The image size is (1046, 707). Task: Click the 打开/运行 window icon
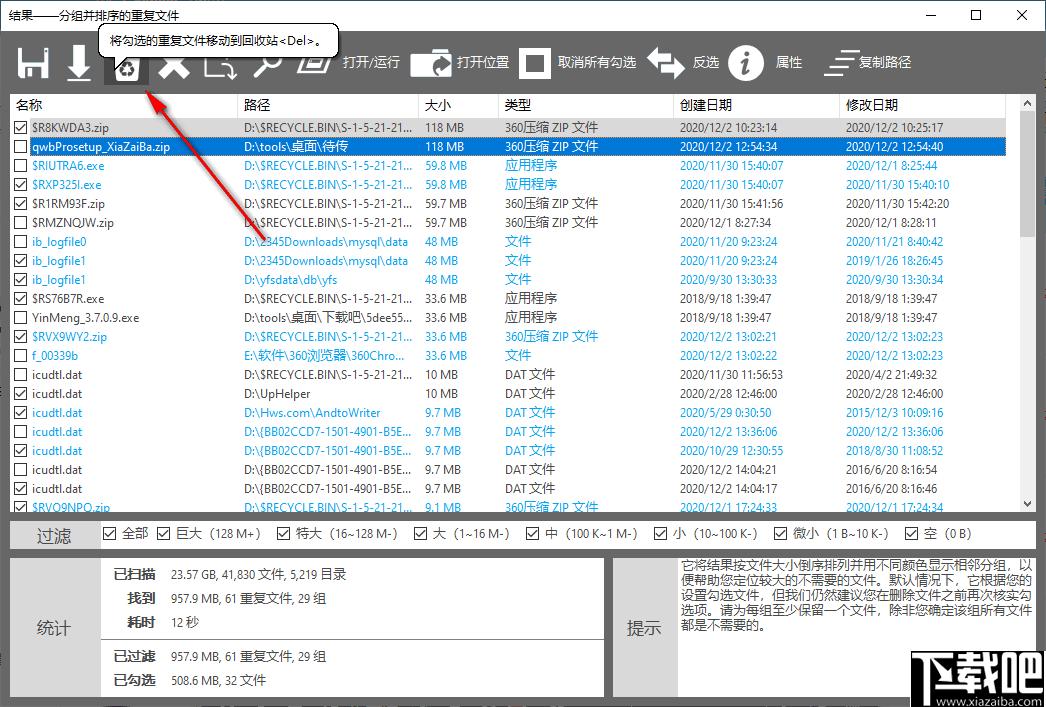(314, 67)
